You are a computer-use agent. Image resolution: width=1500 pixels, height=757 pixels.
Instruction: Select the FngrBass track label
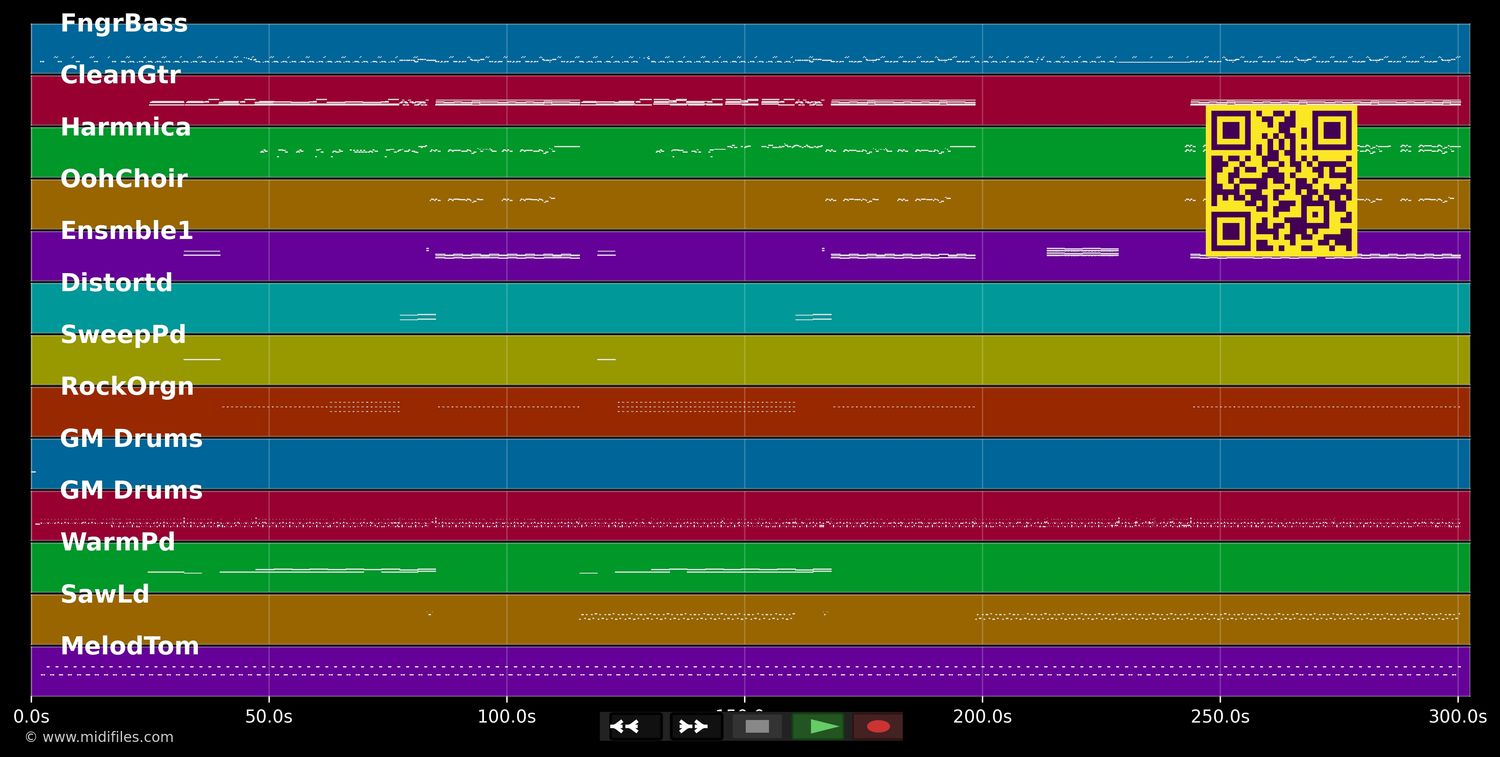pyautogui.click(x=124, y=24)
